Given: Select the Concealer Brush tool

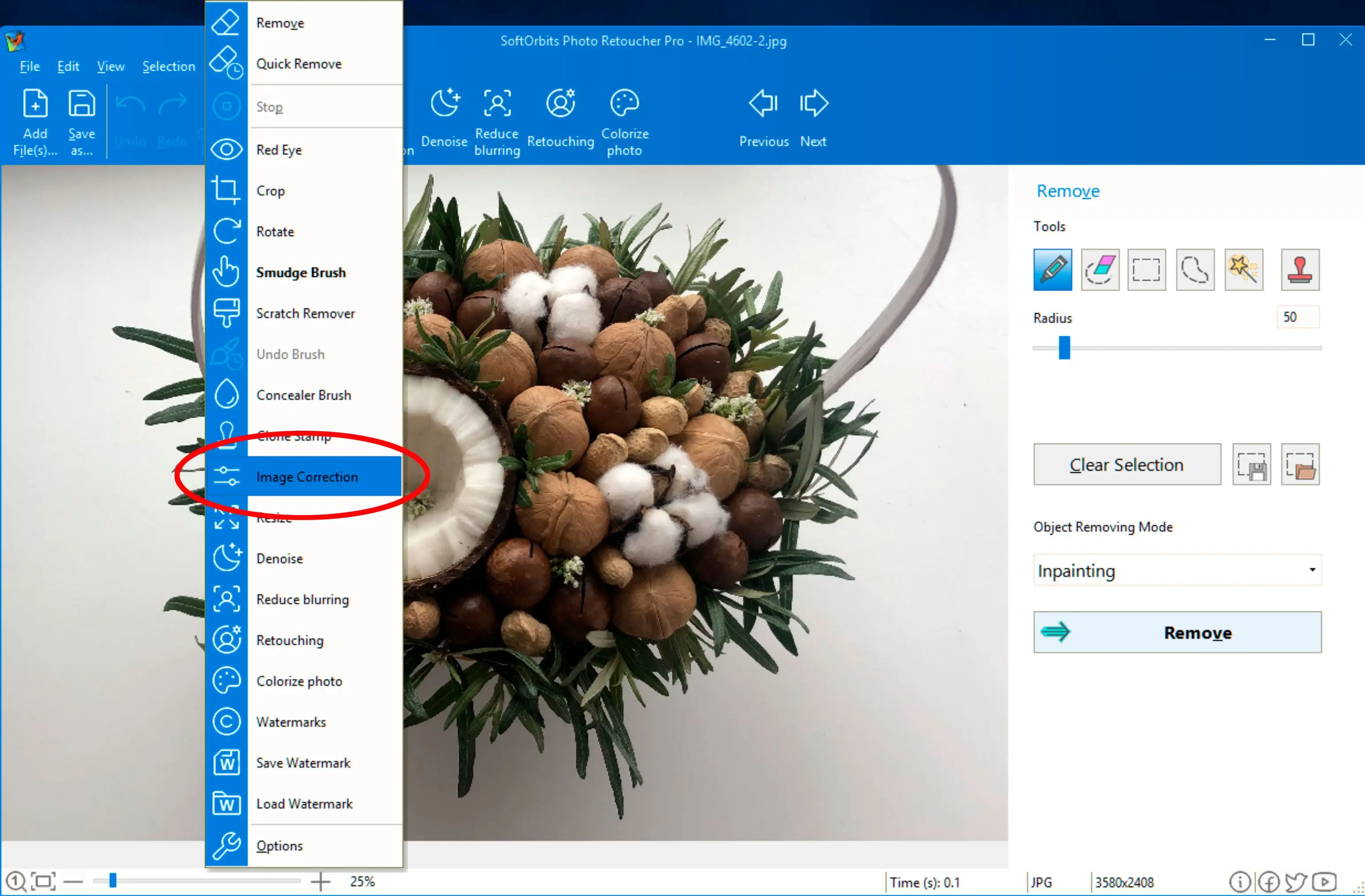Looking at the screenshot, I should click(x=304, y=394).
